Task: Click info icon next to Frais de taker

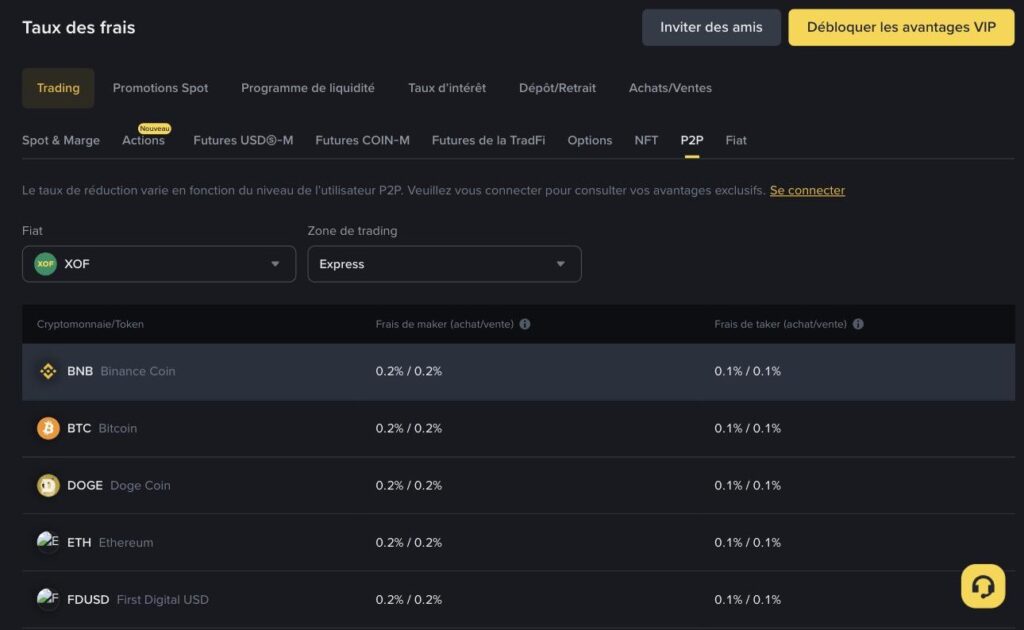Action: click(x=858, y=324)
